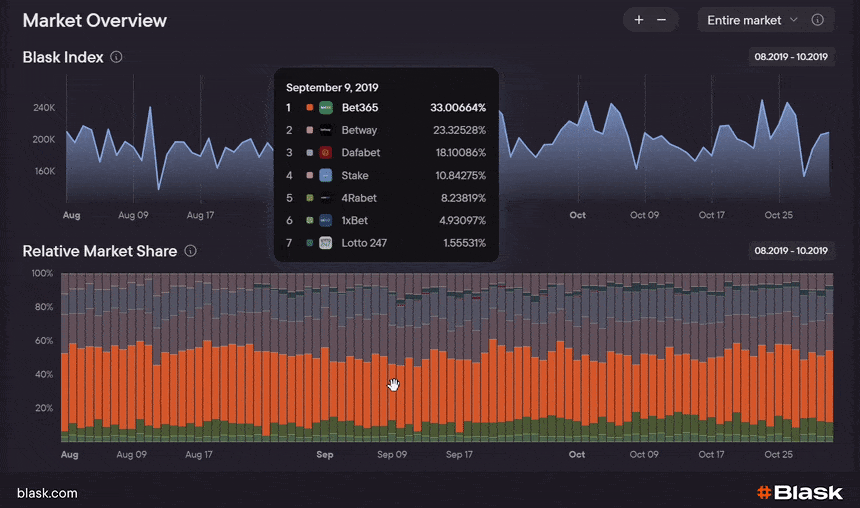Click the Market Overview heading

(x=95, y=21)
